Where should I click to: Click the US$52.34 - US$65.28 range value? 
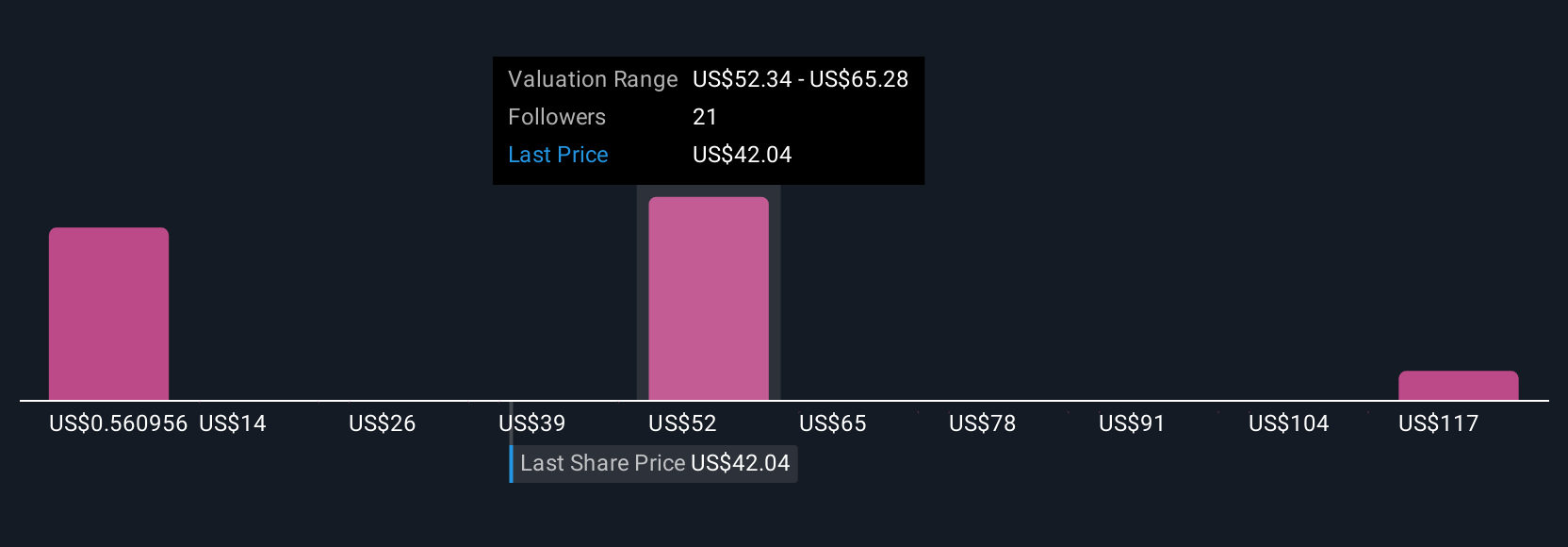point(801,79)
